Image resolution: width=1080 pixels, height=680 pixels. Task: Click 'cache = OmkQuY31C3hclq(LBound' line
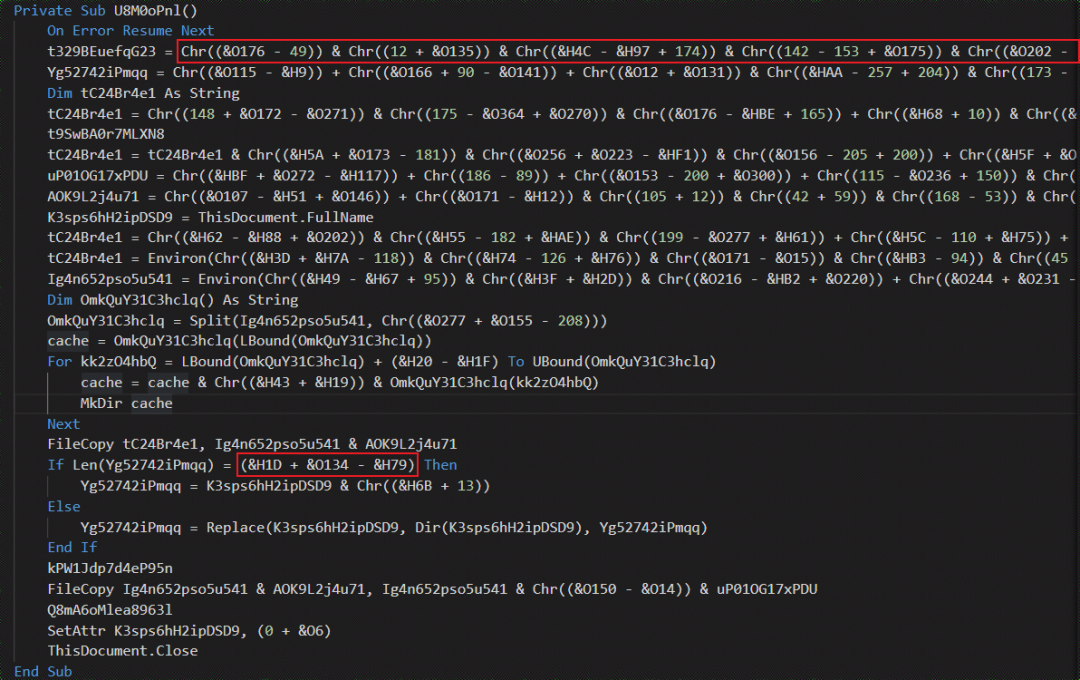point(239,341)
